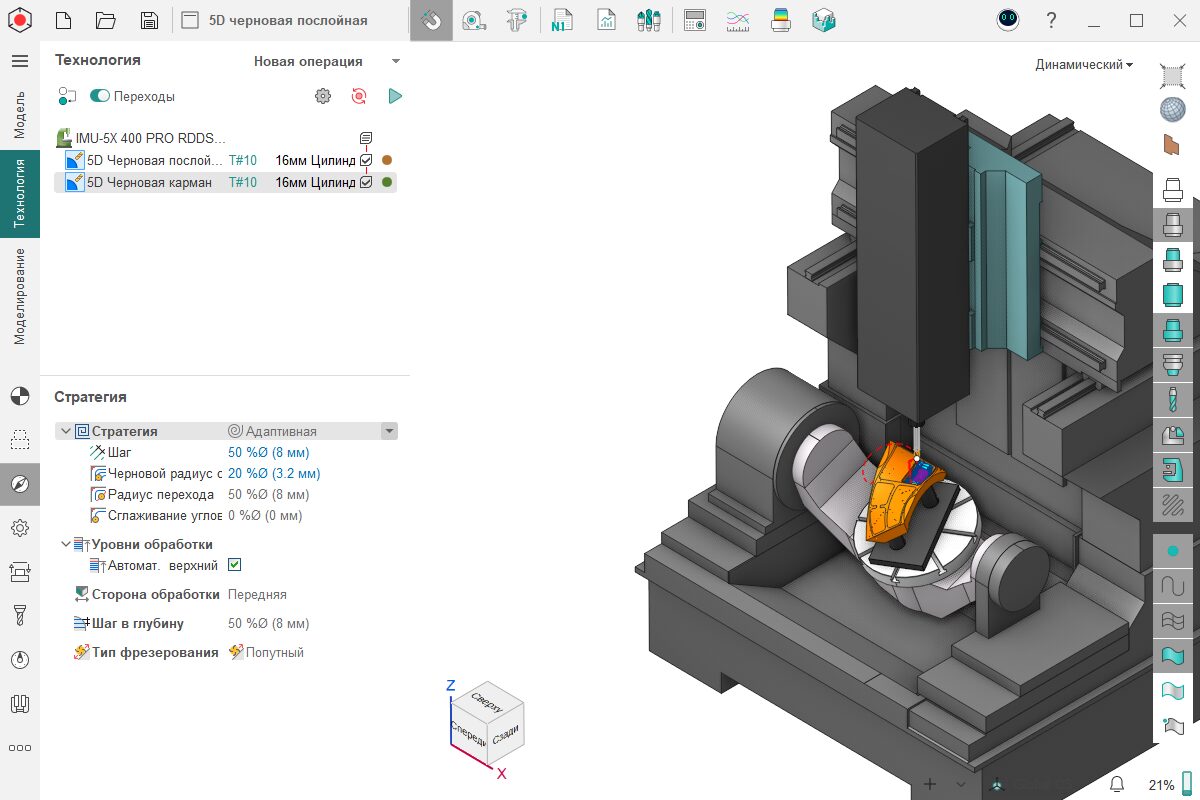Select the milling cutter tool sidebar icon
This screenshot has height=800, width=1200.
click(19, 614)
